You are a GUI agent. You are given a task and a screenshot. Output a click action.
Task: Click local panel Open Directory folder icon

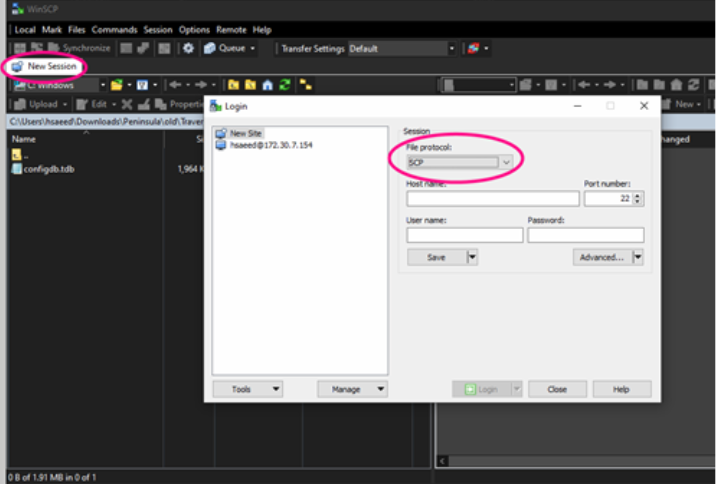117,85
